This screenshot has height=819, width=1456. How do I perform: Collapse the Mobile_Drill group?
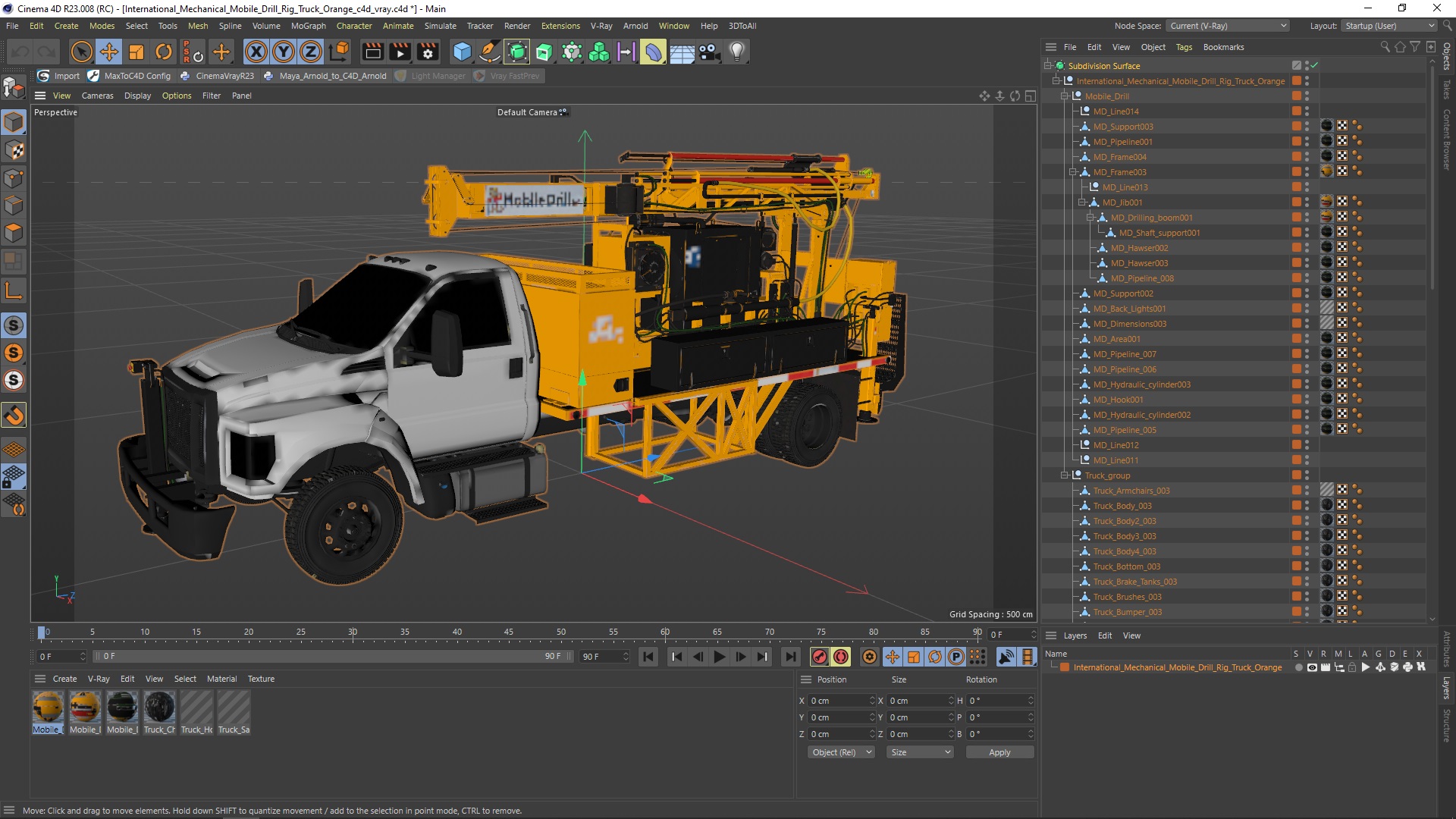tap(1065, 96)
